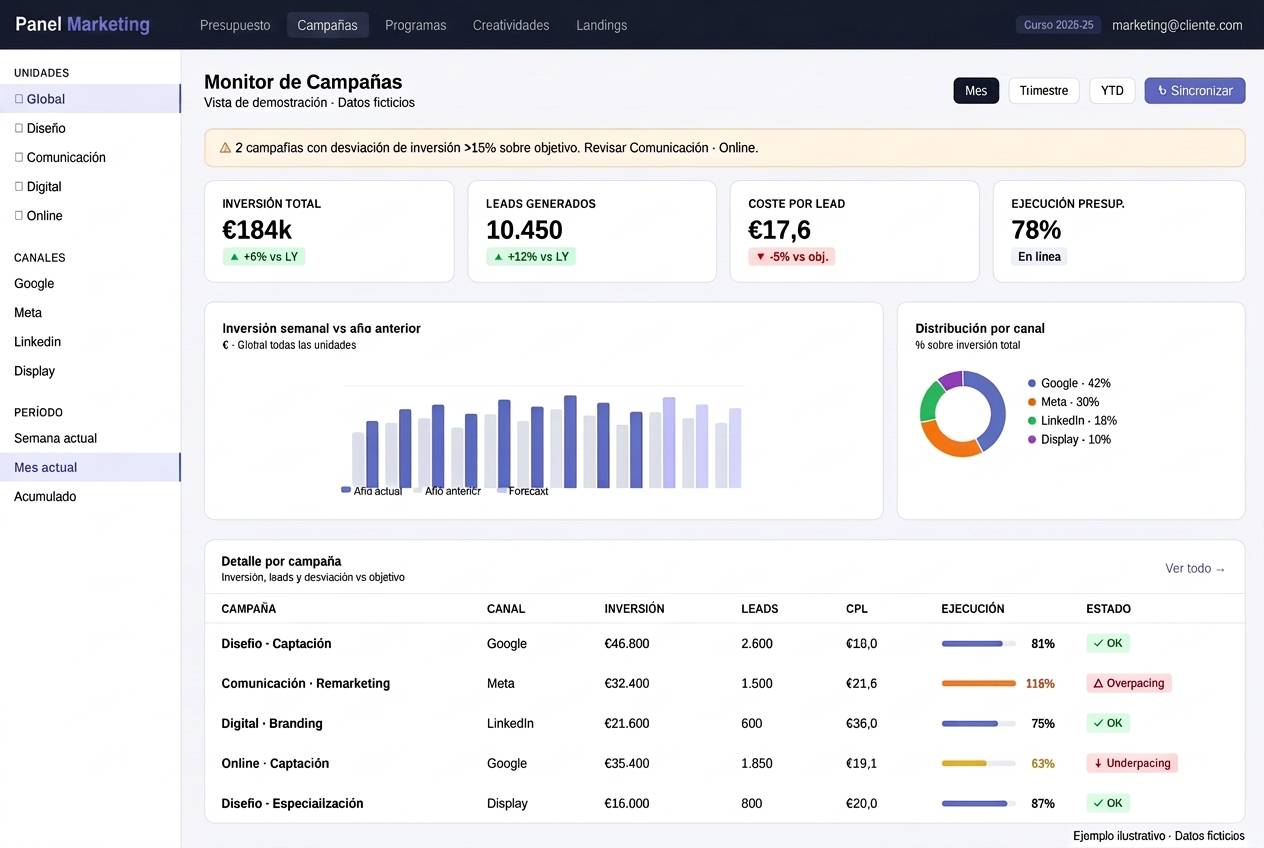
Task: Click the channel distribution donut chart
Action: [x=963, y=414]
